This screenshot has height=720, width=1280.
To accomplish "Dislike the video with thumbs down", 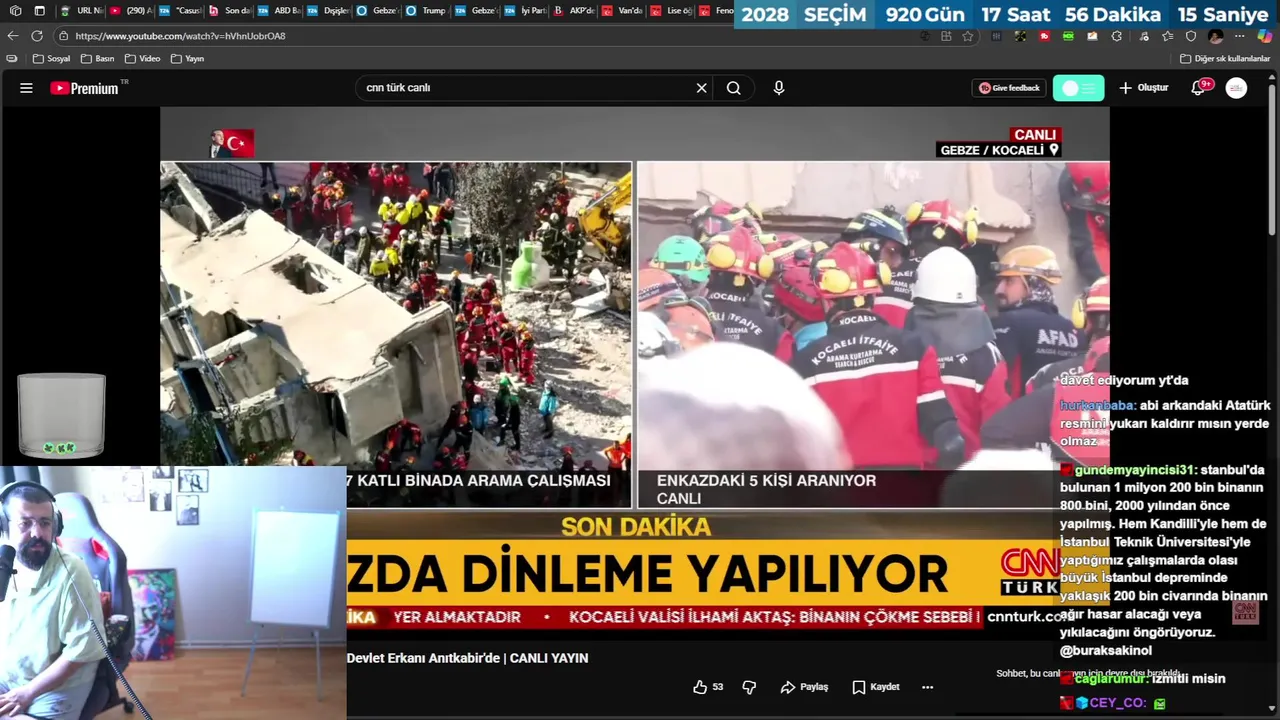I will pos(749,687).
